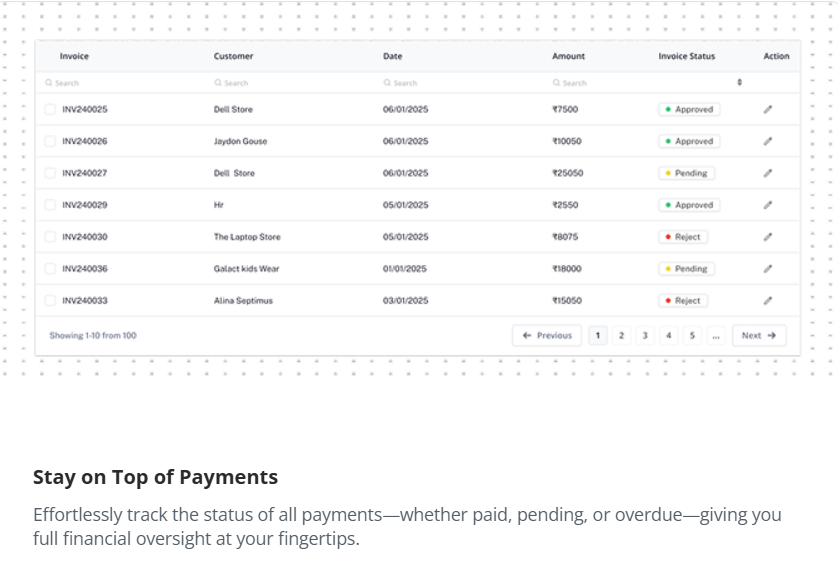Click the Invoice Status column header
The width and height of the screenshot is (838, 563).
686,56
